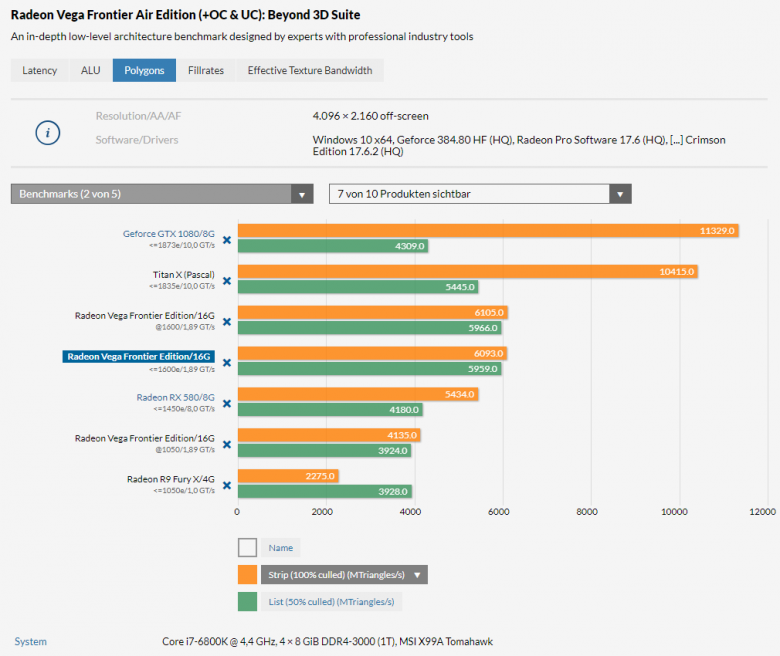
Task: Click the arrow beside Strip (100% culled)
Action: 417,575
